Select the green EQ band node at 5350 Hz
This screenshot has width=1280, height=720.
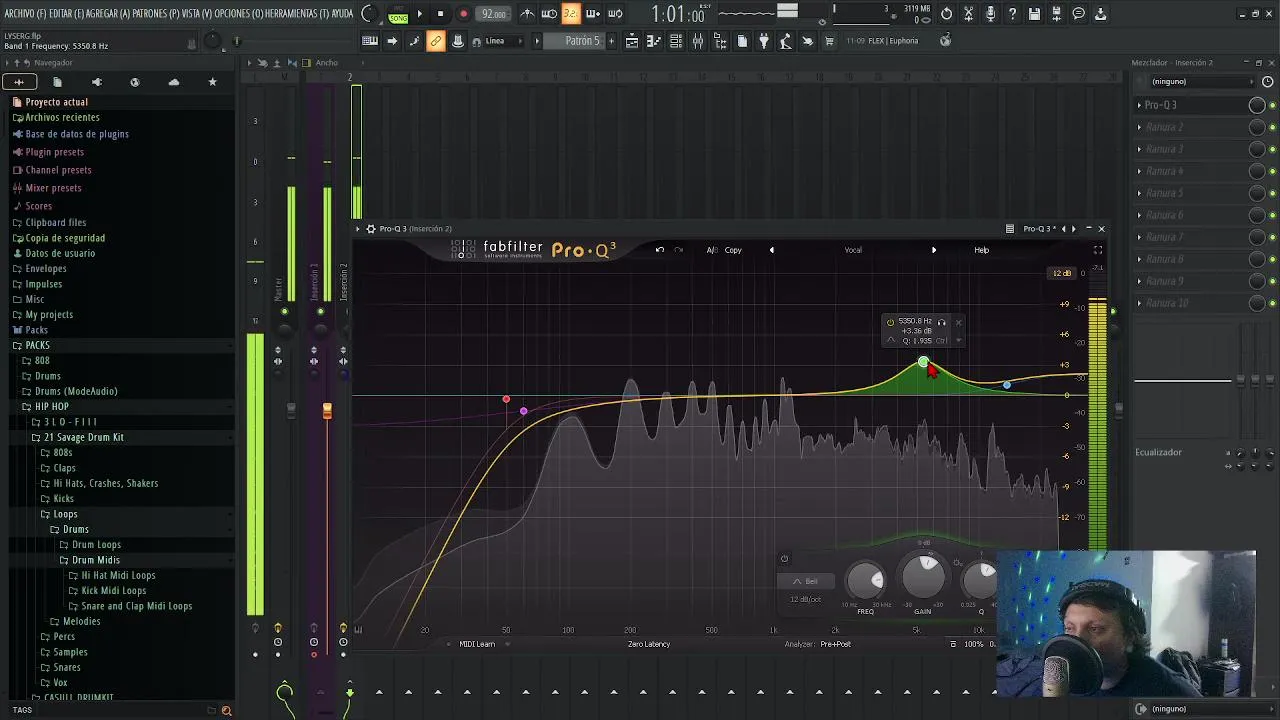tap(923, 361)
